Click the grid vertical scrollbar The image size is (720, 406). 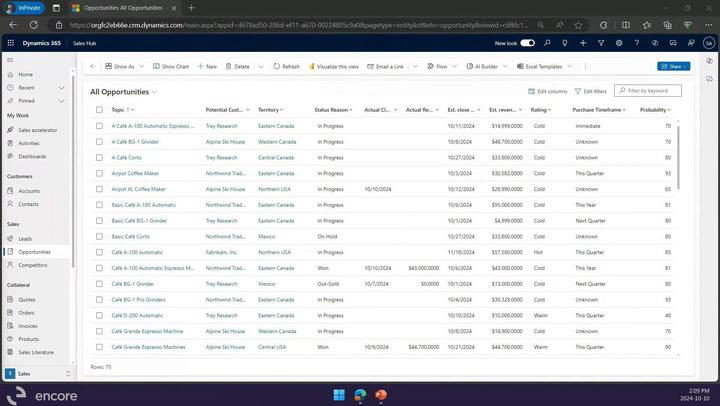tap(678, 156)
